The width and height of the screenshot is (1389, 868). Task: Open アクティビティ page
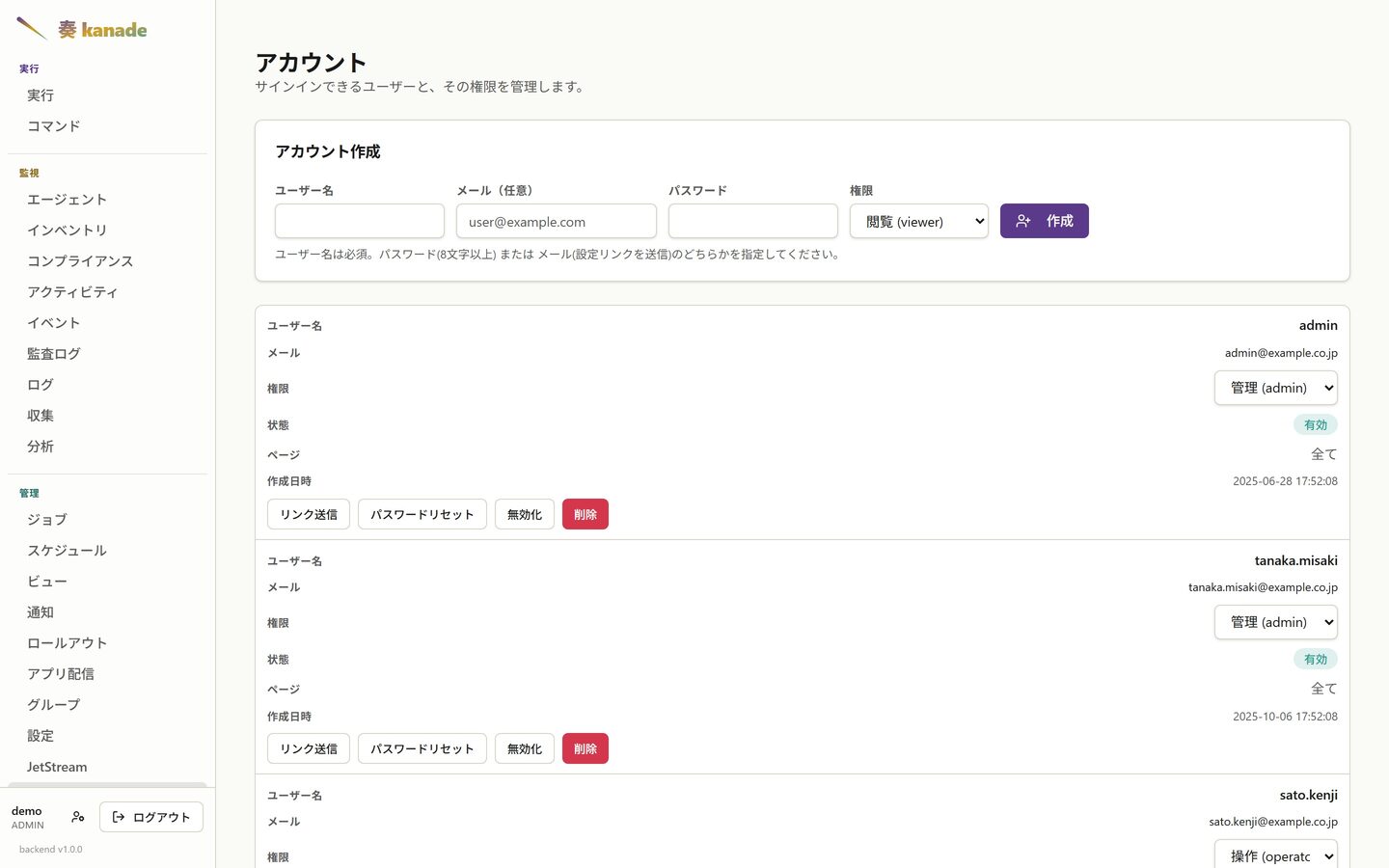(x=107, y=292)
